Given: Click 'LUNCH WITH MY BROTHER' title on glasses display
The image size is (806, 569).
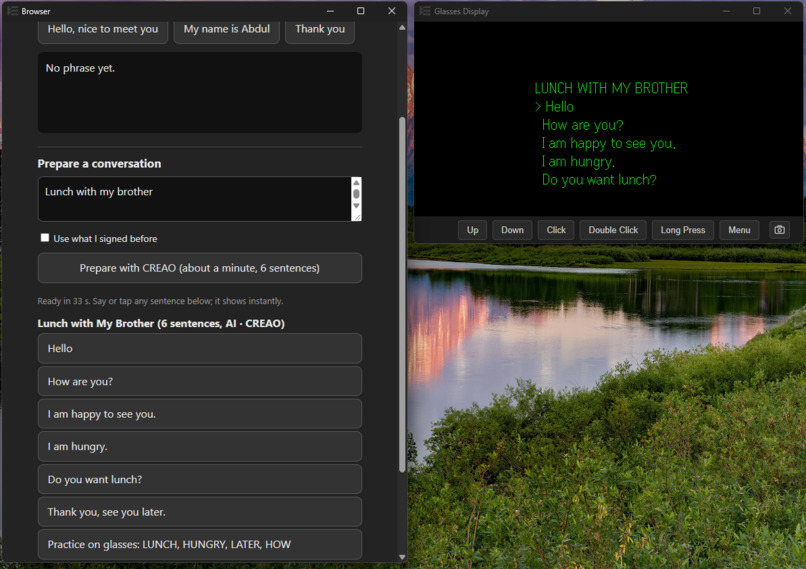Looking at the screenshot, I should 611,88.
